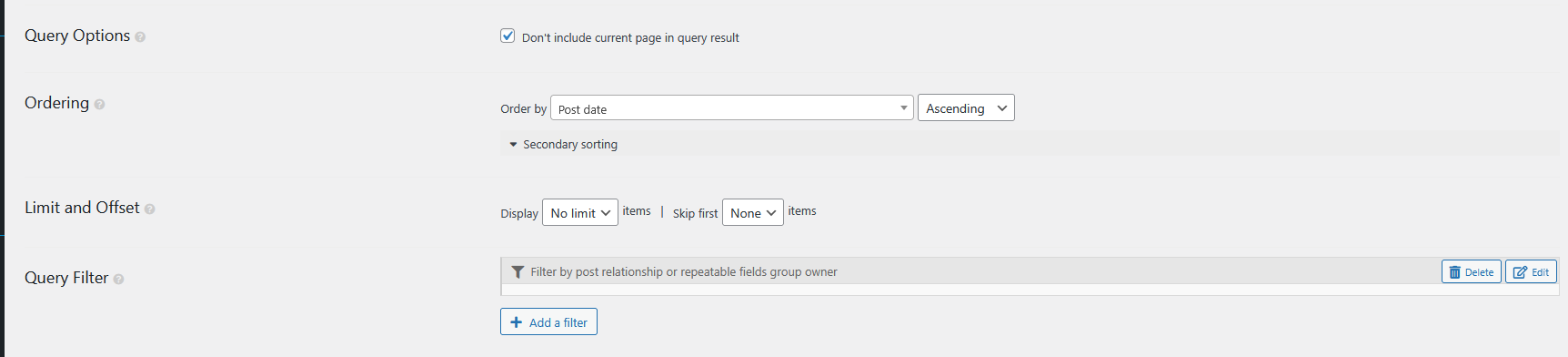The image size is (1568, 357).
Task: Click the Query Options heading
Action: click(x=77, y=36)
